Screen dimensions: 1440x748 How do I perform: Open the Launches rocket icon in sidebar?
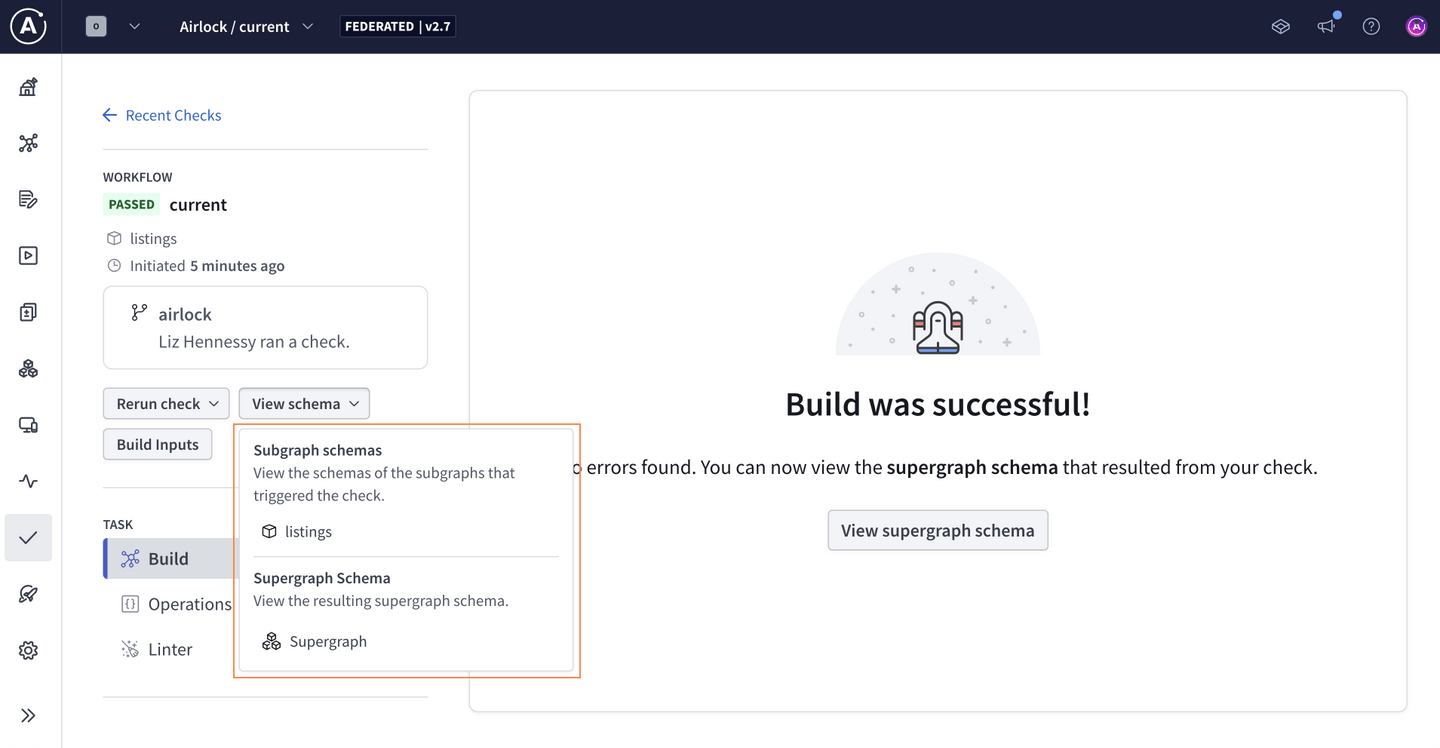point(28,594)
